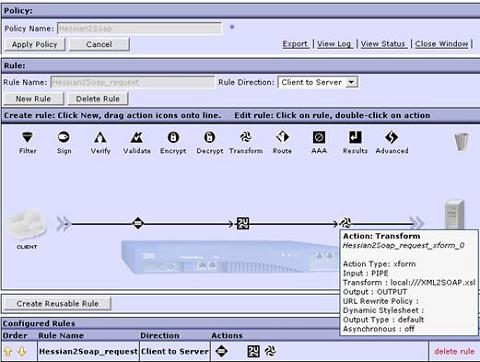Click the Order column header
480x362 pixels.
[15, 336]
